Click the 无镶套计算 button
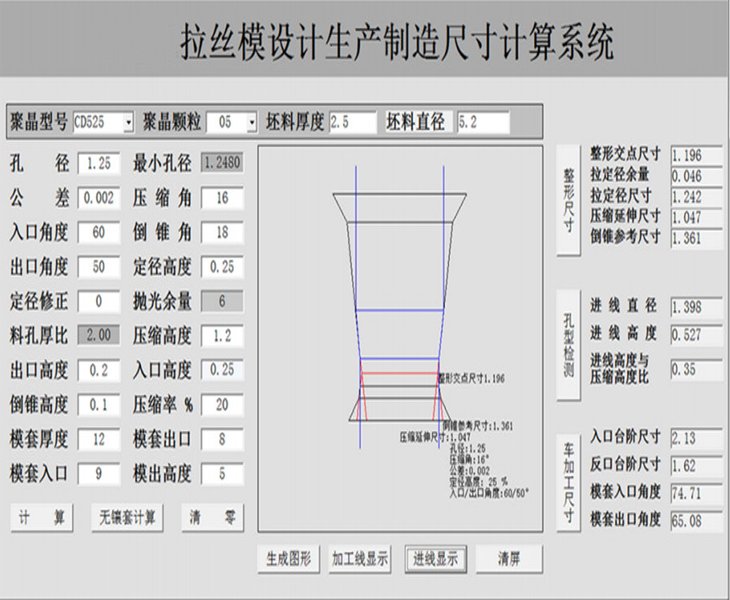730x600 pixels. [x=127, y=518]
